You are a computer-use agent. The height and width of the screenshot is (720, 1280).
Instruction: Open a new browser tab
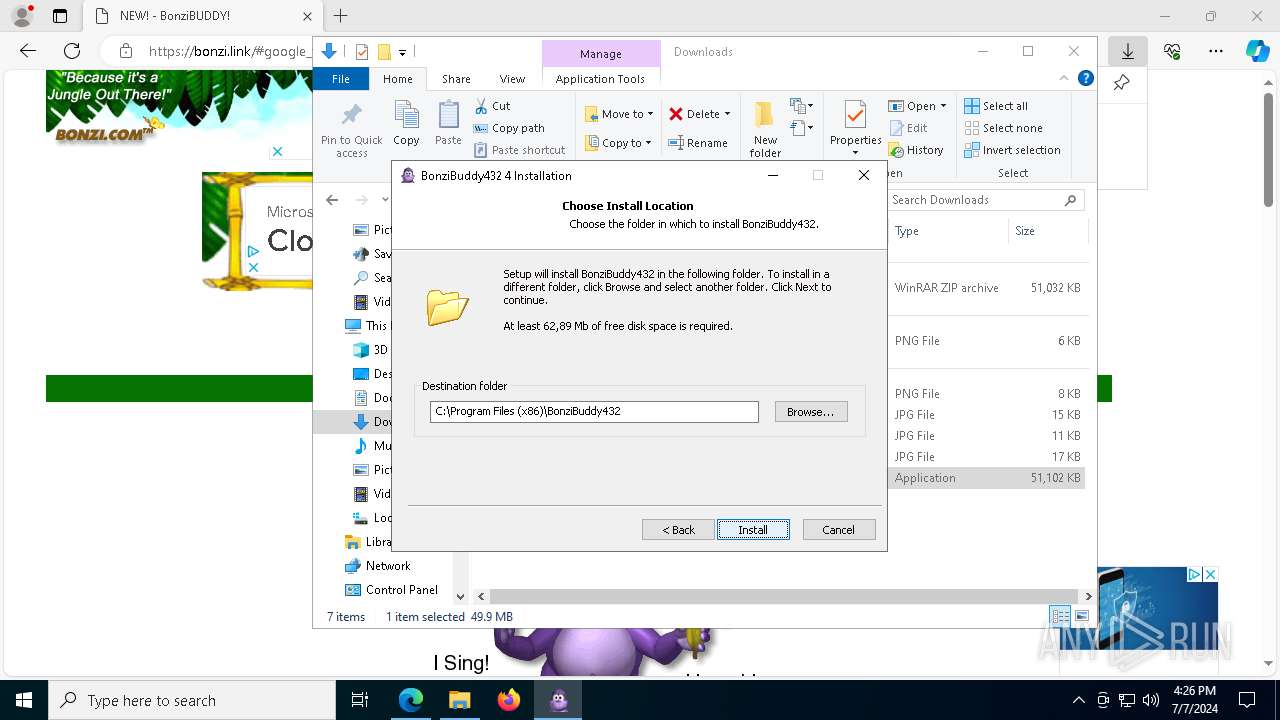(340, 16)
